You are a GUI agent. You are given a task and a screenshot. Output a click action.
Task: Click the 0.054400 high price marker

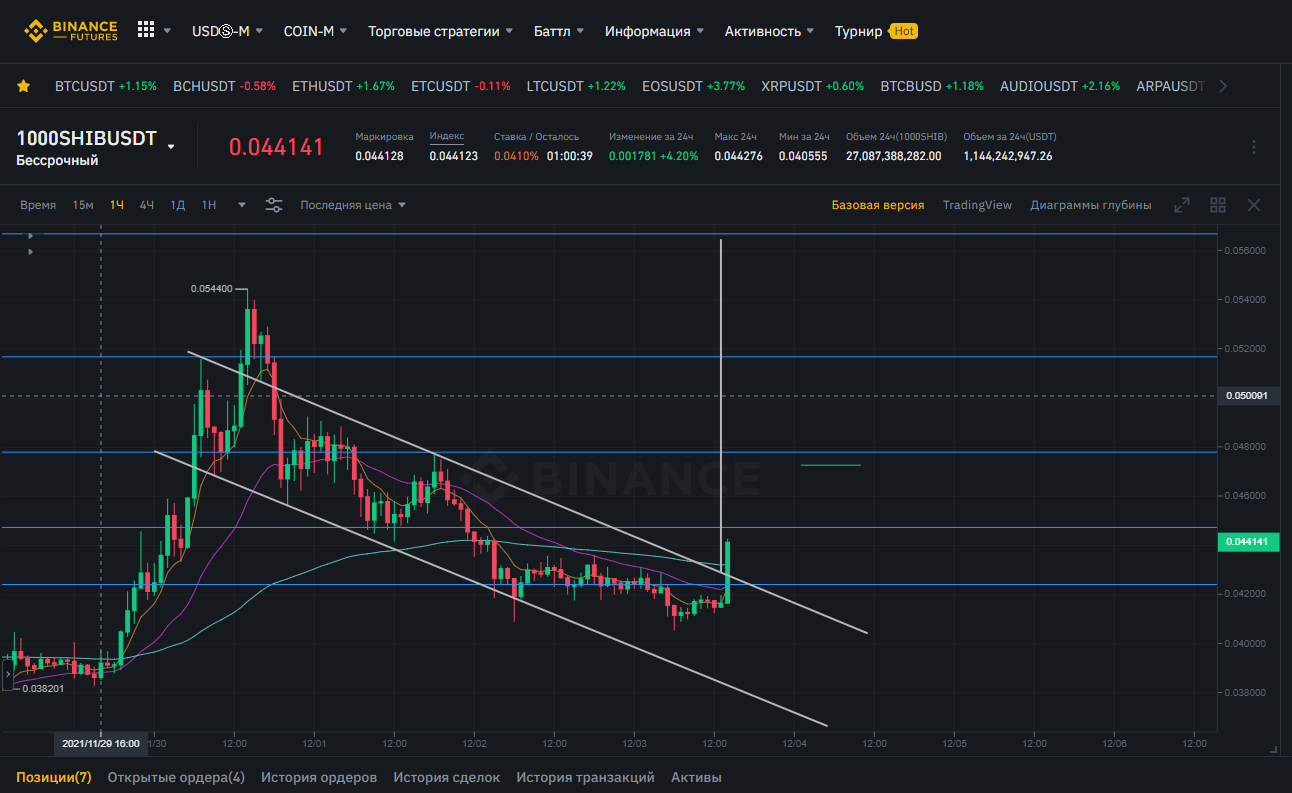(211, 288)
